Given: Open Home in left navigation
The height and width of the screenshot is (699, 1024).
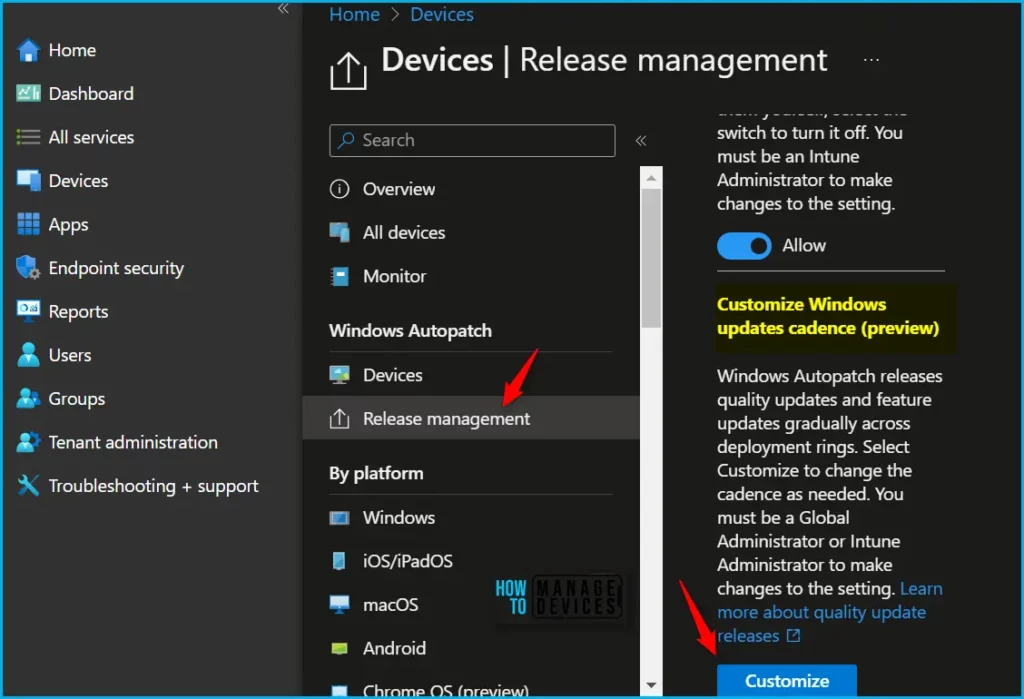Looking at the screenshot, I should coord(72,50).
